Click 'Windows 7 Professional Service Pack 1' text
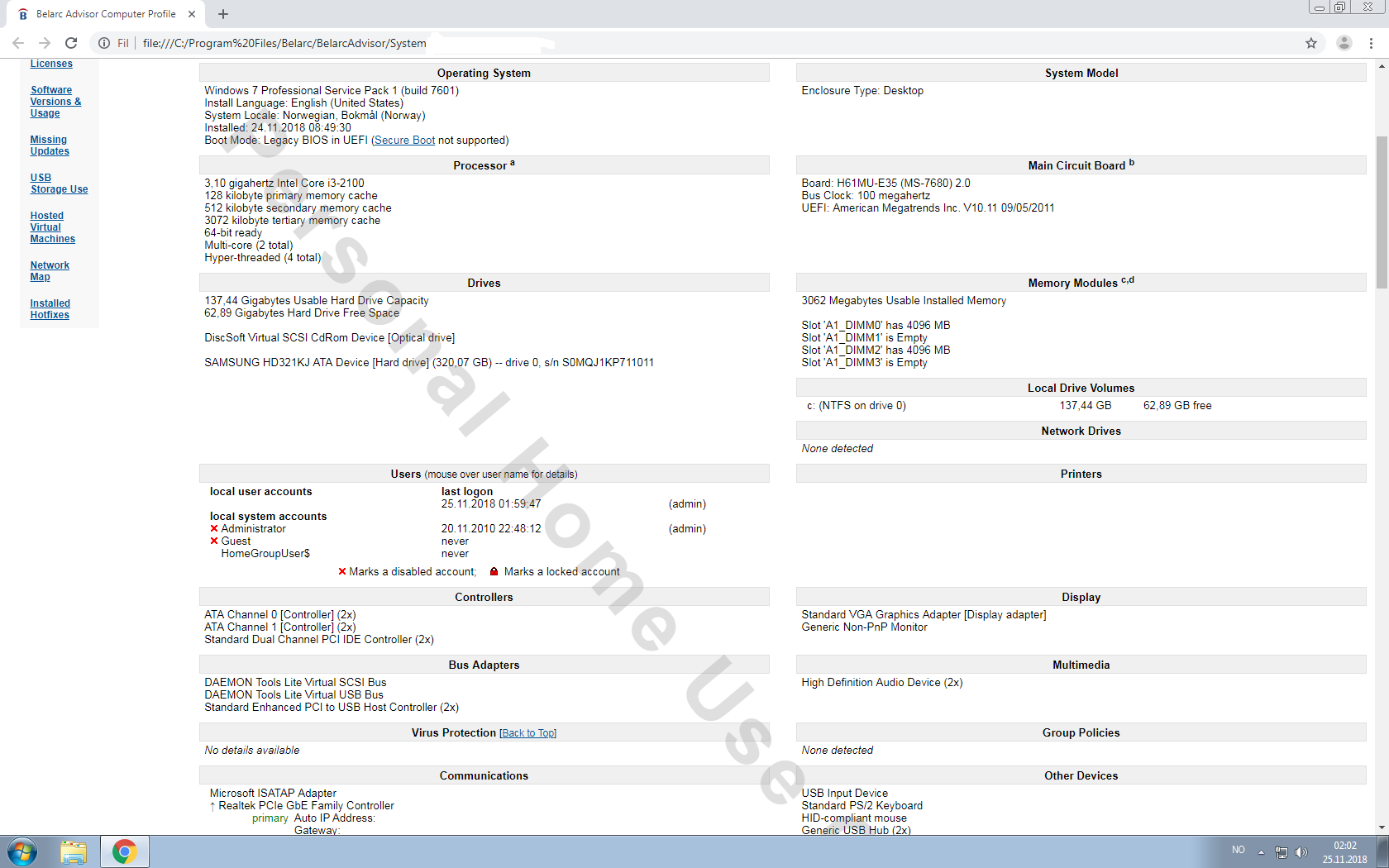This screenshot has width=1389, height=868. tap(301, 91)
